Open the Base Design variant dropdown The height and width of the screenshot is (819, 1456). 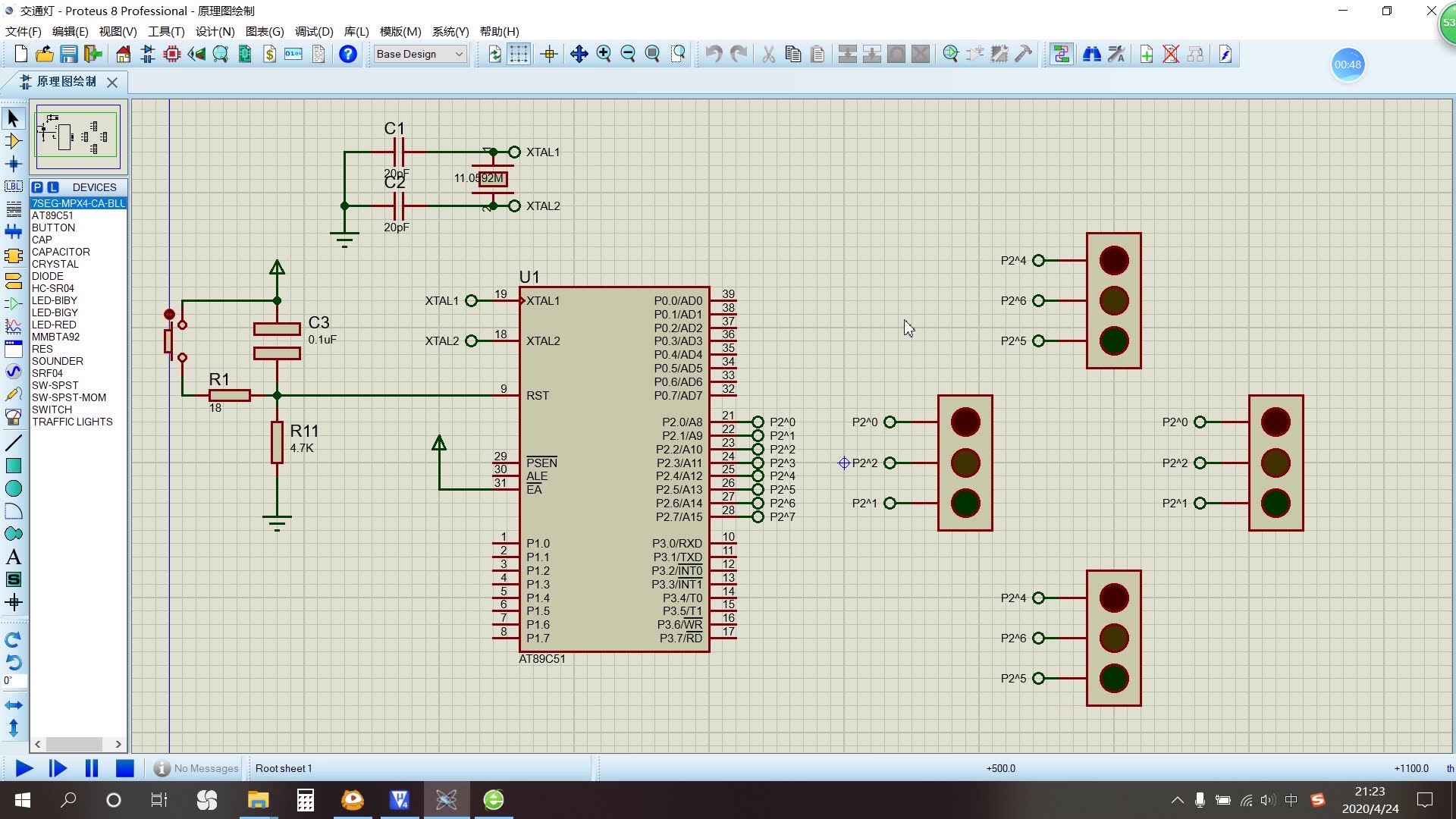point(420,54)
